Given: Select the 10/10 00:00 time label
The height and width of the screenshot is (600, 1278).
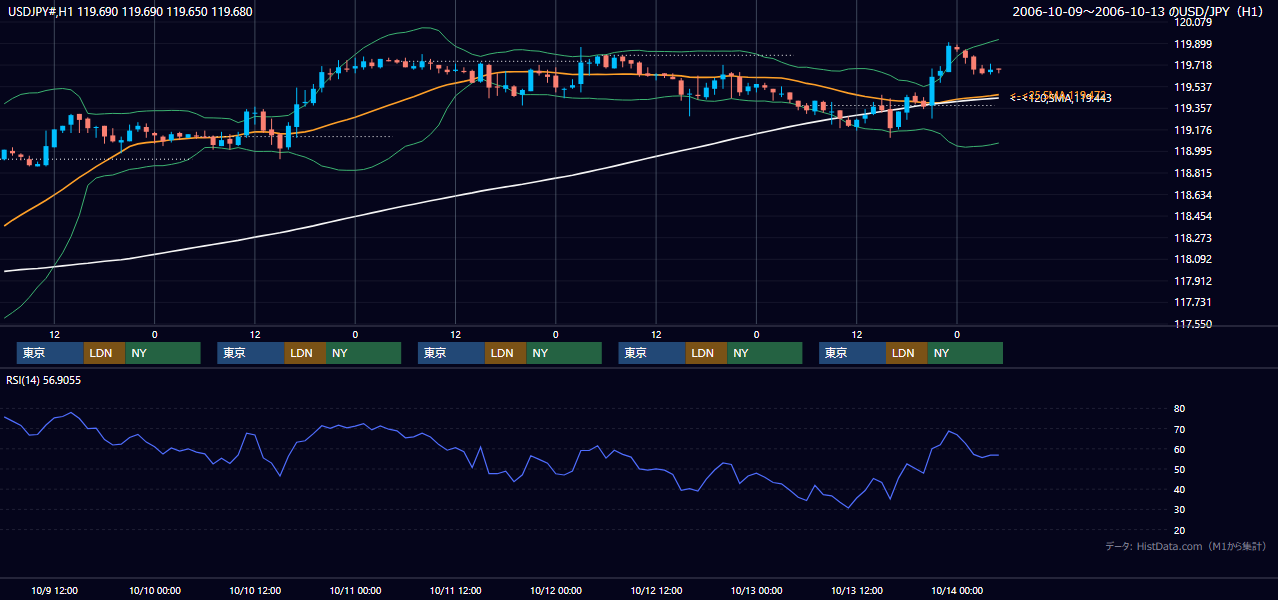Looking at the screenshot, I should (155, 590).
